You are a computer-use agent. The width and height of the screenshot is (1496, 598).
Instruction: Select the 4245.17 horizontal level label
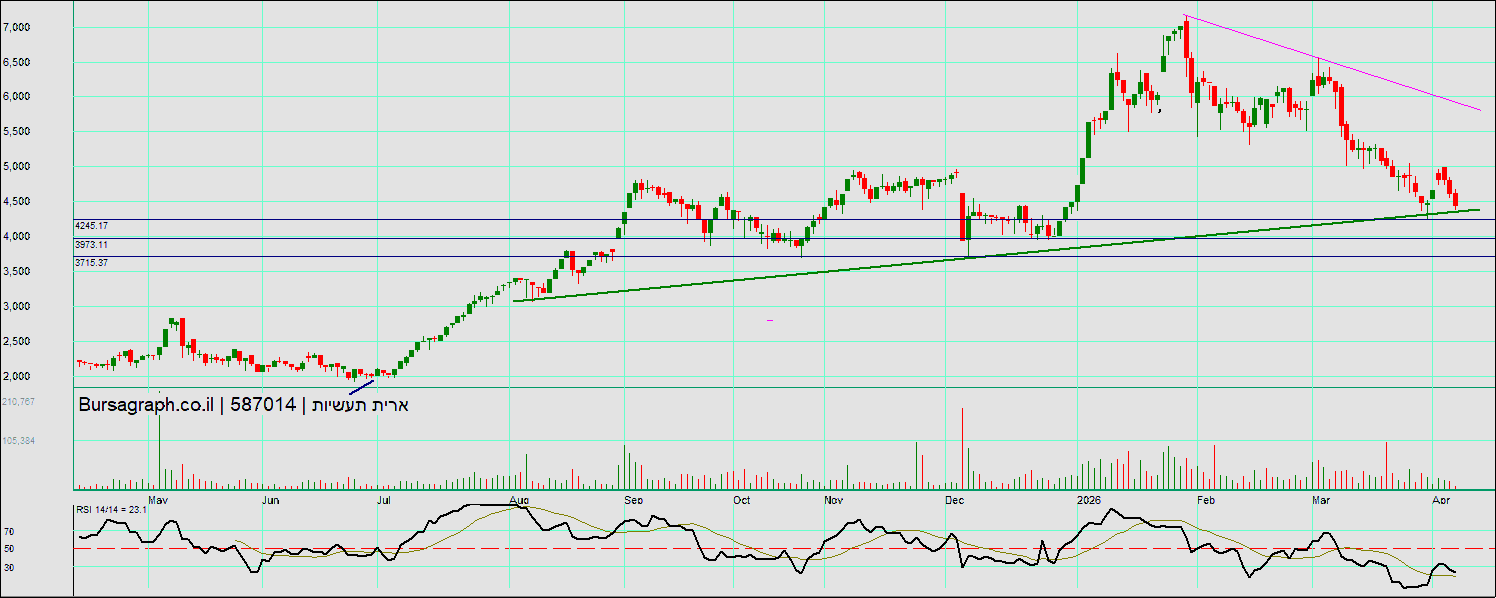91,226
